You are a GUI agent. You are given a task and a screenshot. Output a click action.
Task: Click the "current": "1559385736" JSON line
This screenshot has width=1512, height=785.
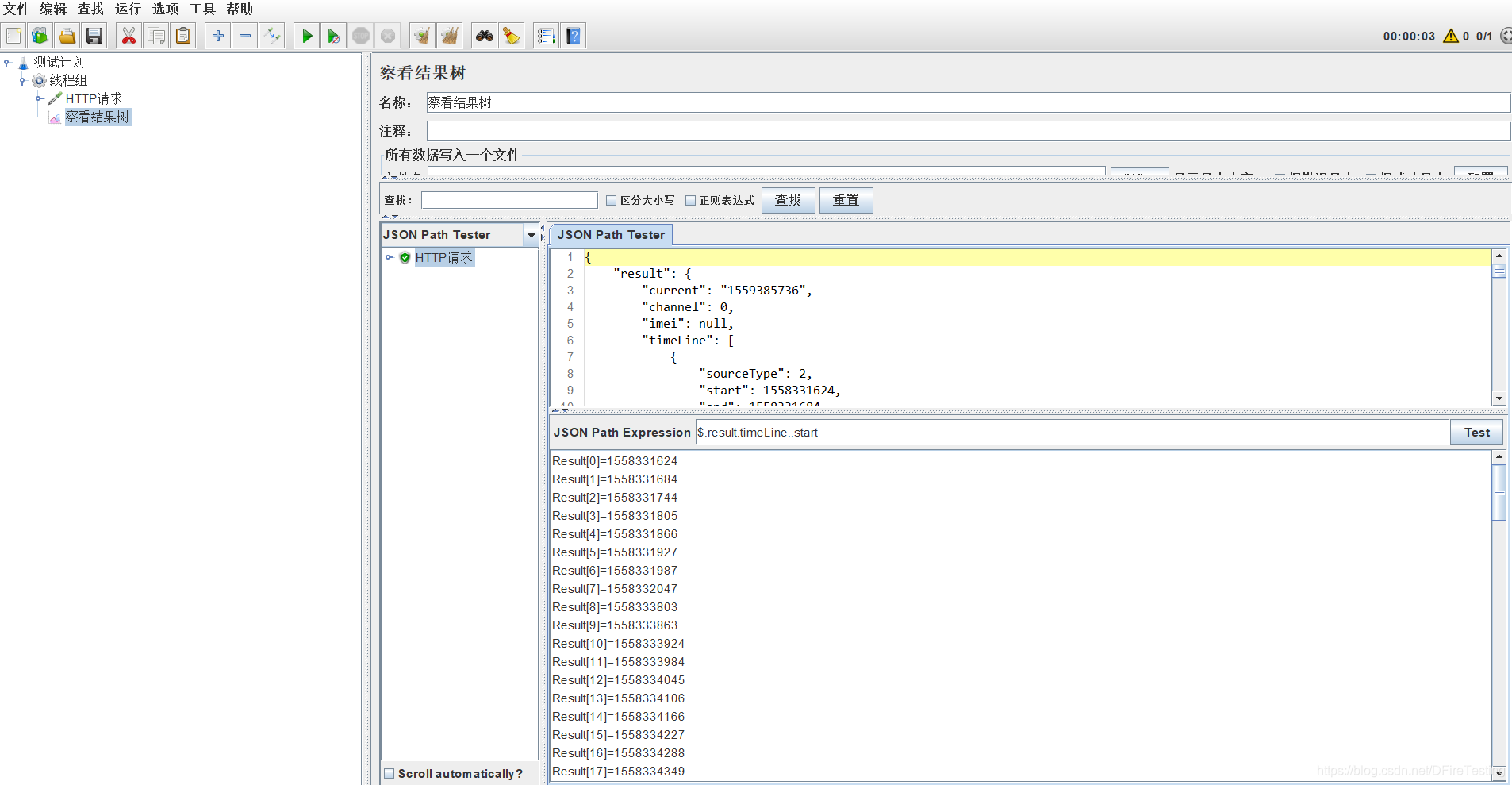click(x=727, y=291)
